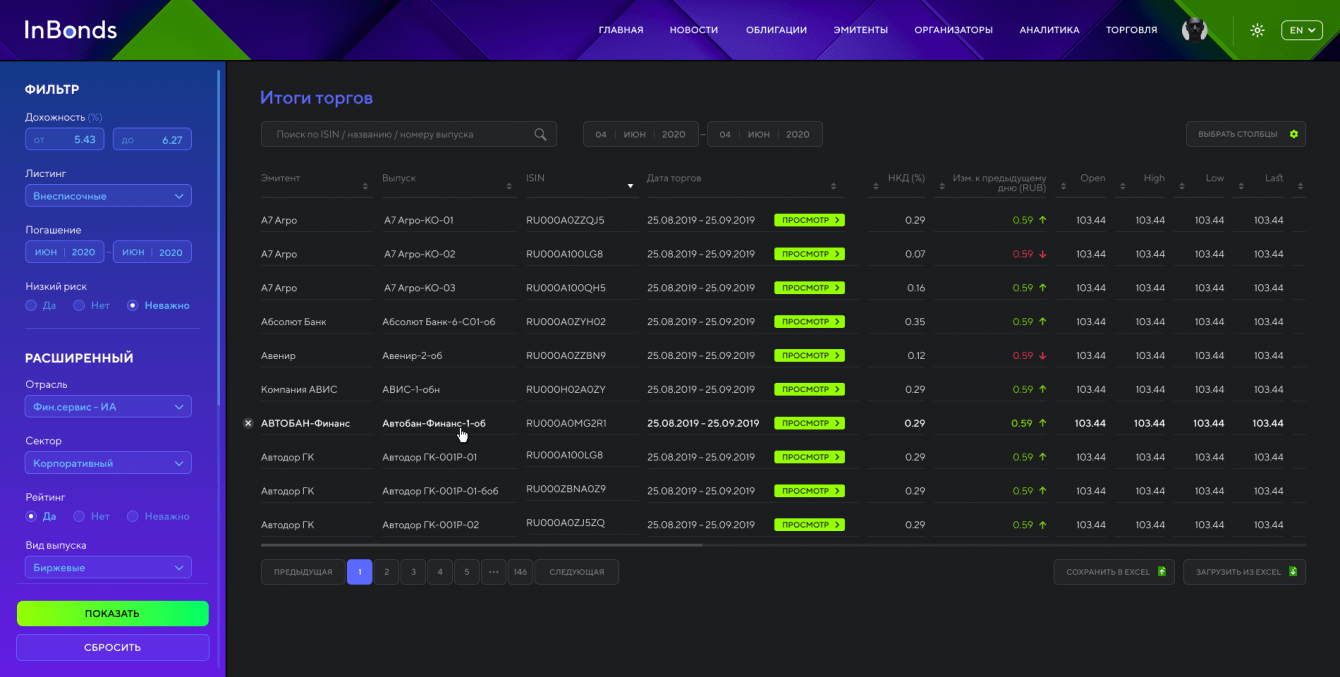The height and width of the screenshot is (677, 1340).
Task: Sort the table by ISIN column arrow
Action: [630, 186]
